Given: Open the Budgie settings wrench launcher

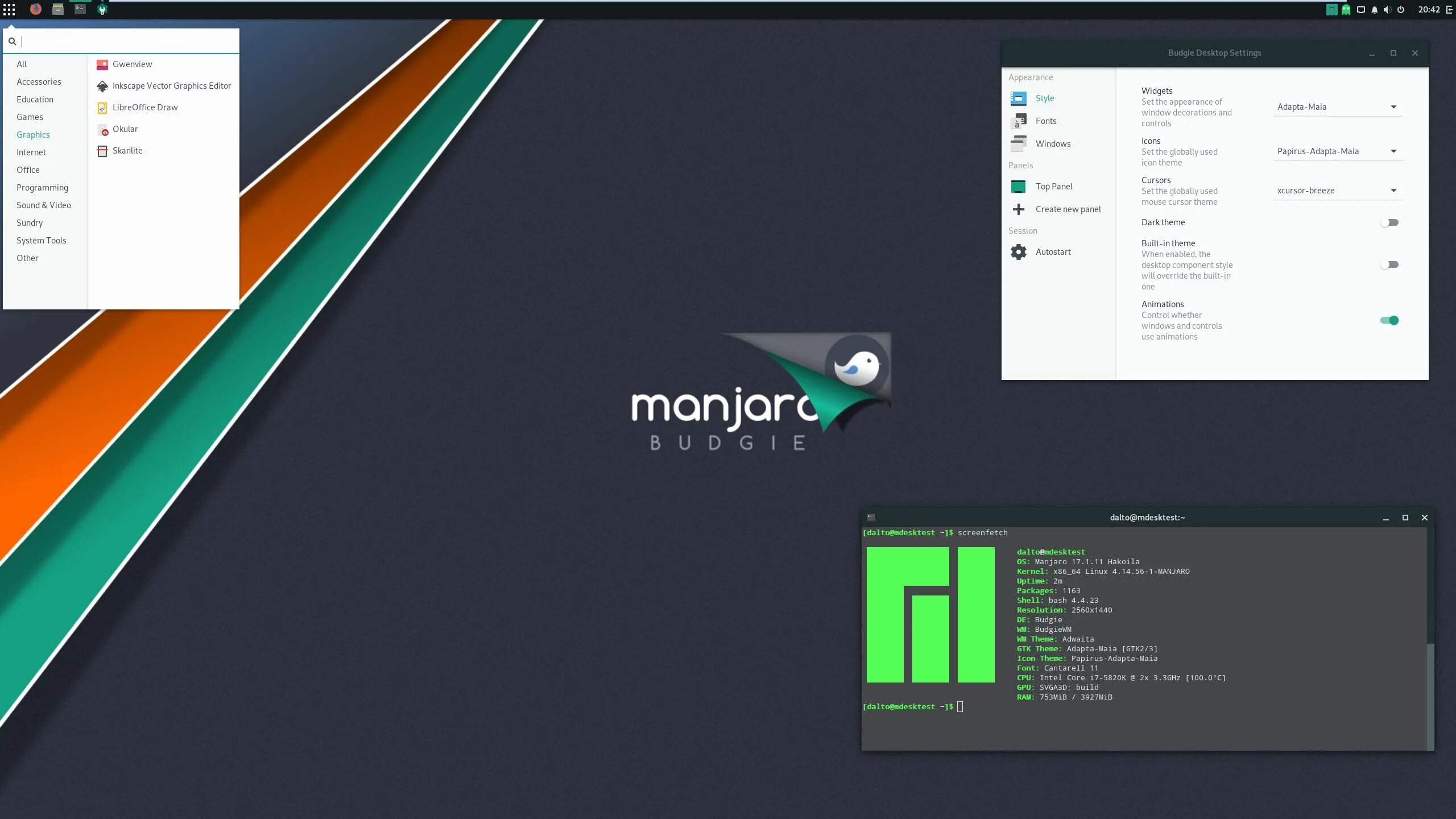Looking at the screenshot, I should (x=102, y=9).
